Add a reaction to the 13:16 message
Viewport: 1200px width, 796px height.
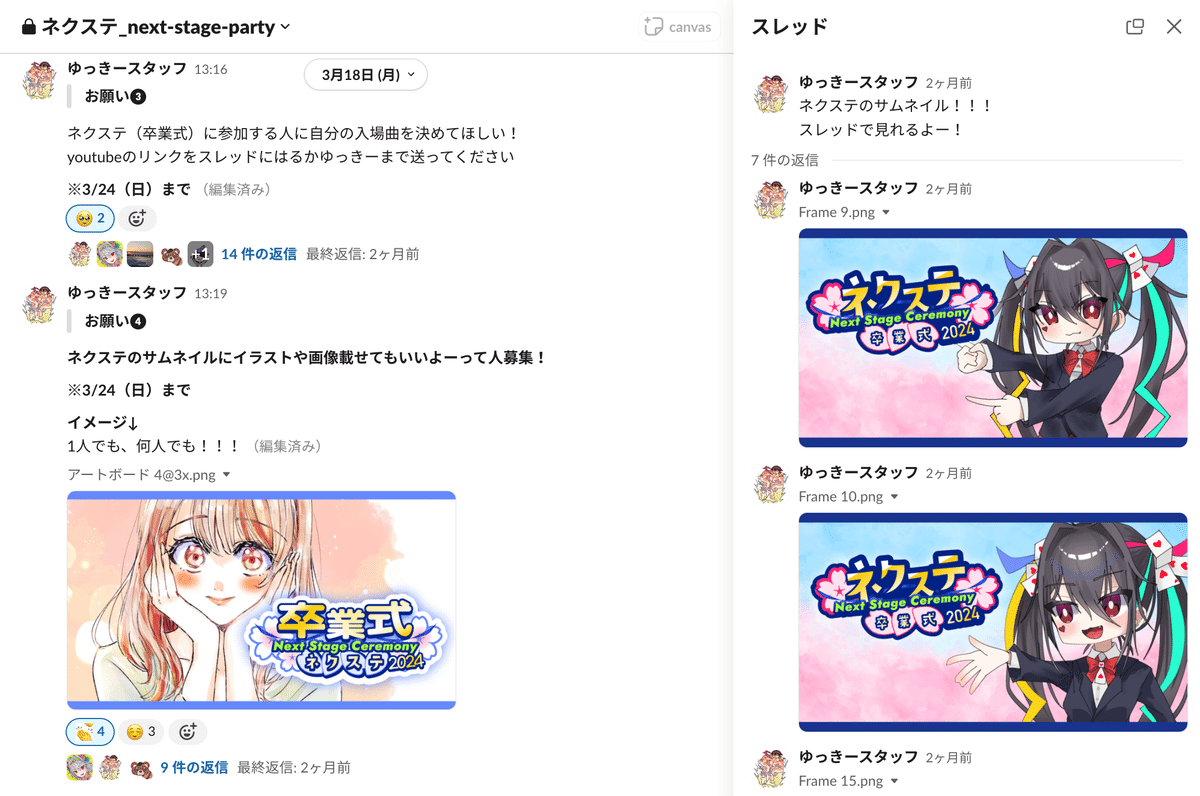point(137,218)
